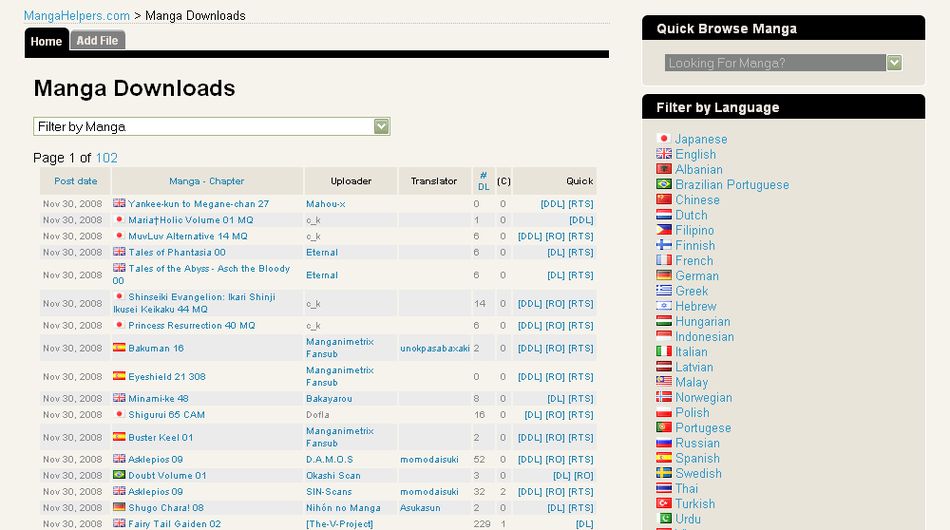This screenshot has height=530, width=950.
Task: Click the Hebrew (Israel) flag icon
Action: click(663, 306)
